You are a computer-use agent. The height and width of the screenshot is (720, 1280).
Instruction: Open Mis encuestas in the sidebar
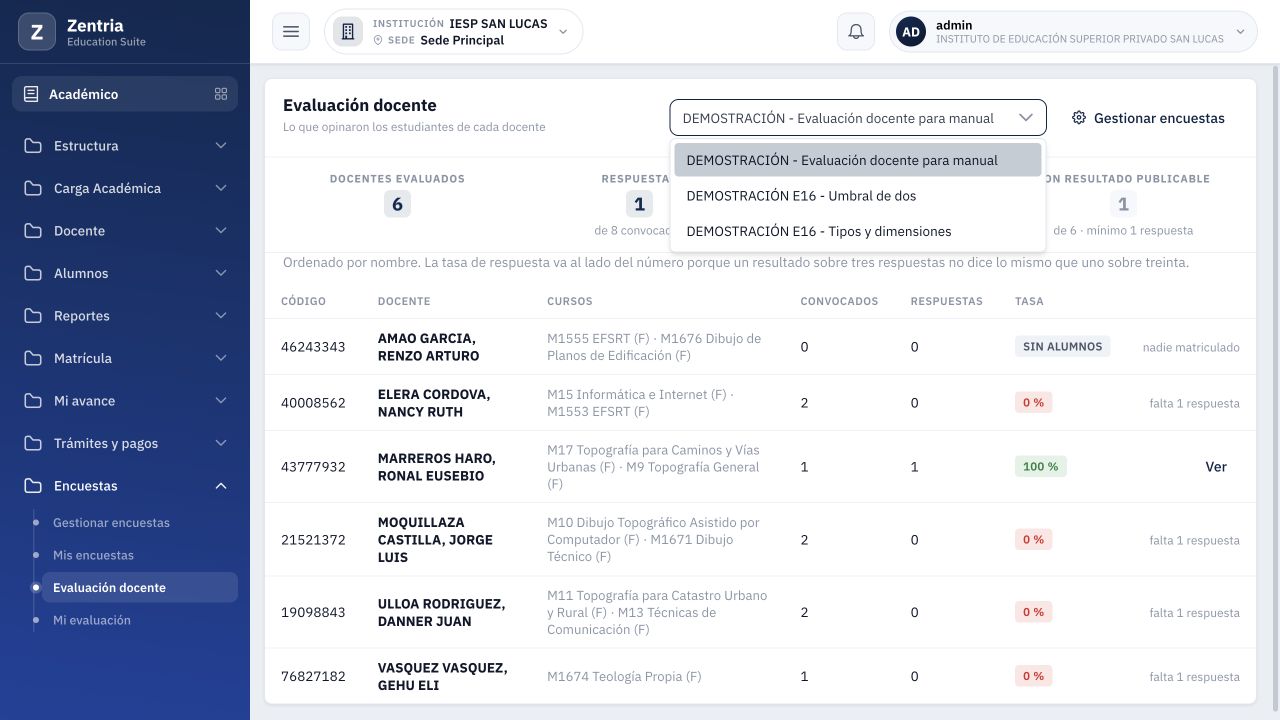[93, 555]
